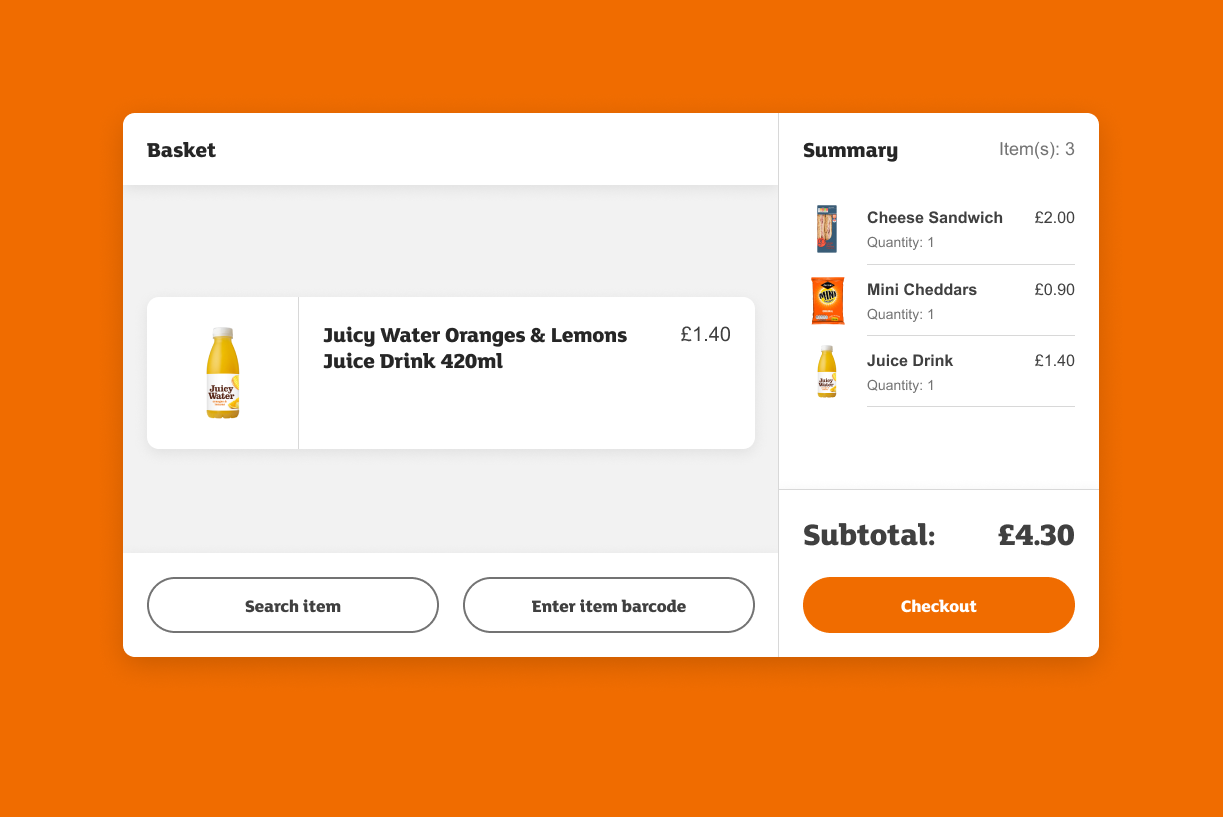Click the £1.40 price in basket card
Image resolution: width=1223 pixels, height=817 pixels.
tap(706, 335)
